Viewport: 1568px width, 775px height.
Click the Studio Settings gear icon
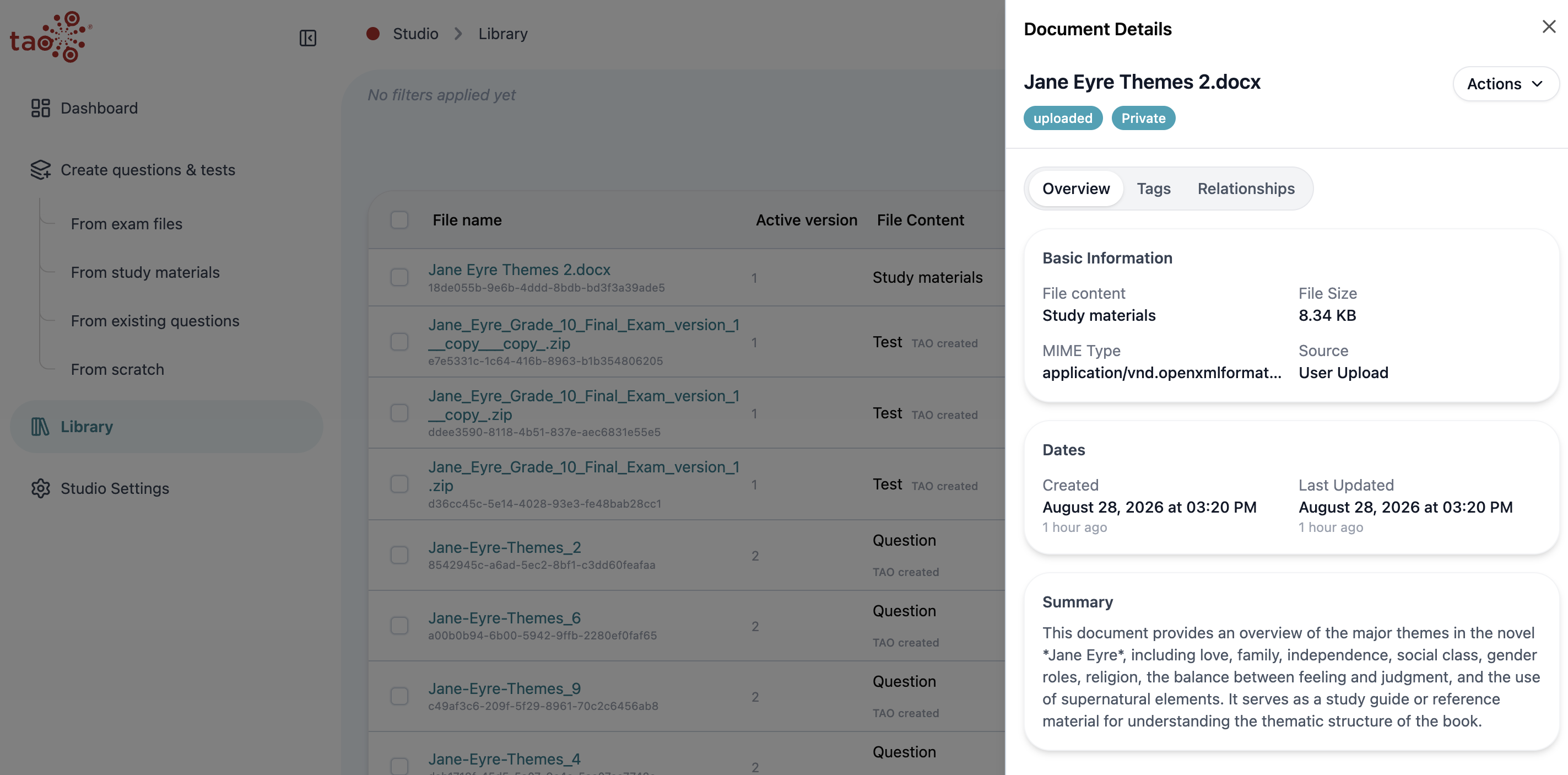coord(40,488)
